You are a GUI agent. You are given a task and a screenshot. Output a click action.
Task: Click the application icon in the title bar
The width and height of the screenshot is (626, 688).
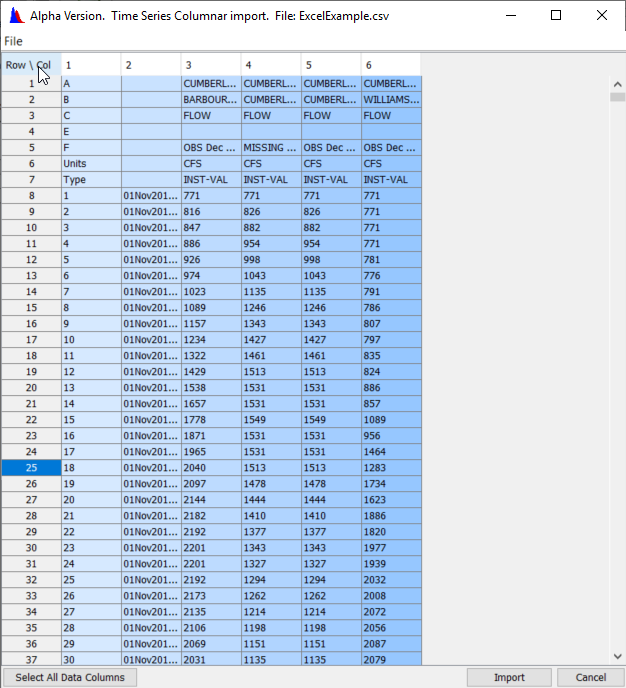click(15, 16)
